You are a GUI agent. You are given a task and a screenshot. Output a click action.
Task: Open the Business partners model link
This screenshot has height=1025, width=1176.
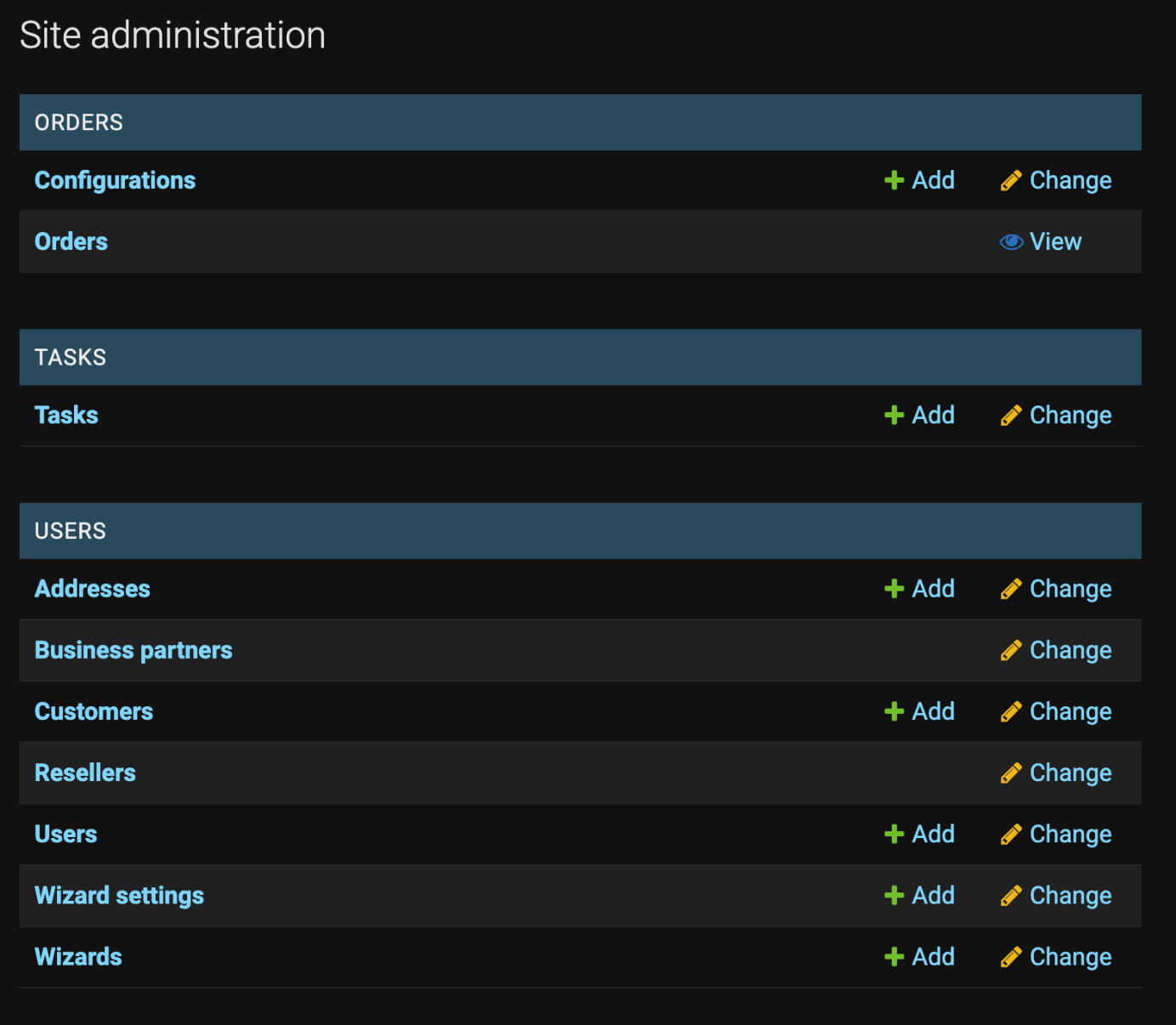[x=134, y=650]
